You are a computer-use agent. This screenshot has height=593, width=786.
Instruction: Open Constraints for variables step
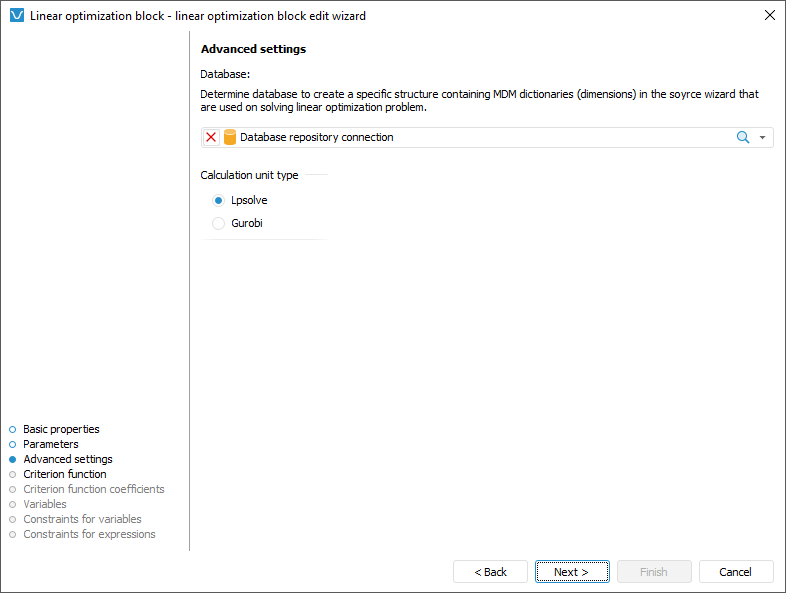[x=82, y=519]
